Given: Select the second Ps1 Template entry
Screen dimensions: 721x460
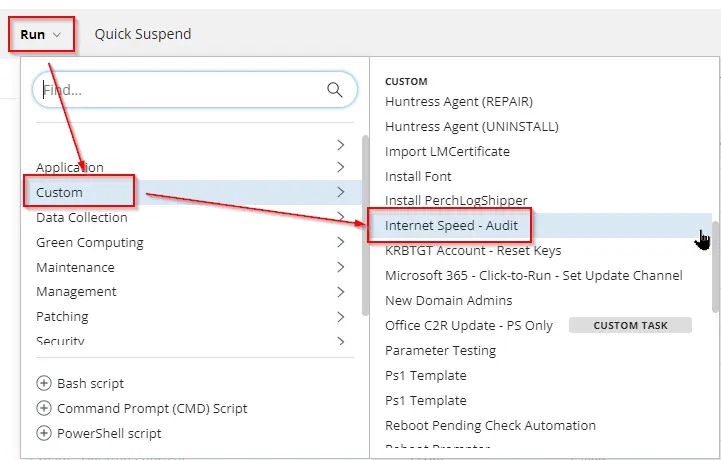Looking at the screenshot, I should point(426,400).
